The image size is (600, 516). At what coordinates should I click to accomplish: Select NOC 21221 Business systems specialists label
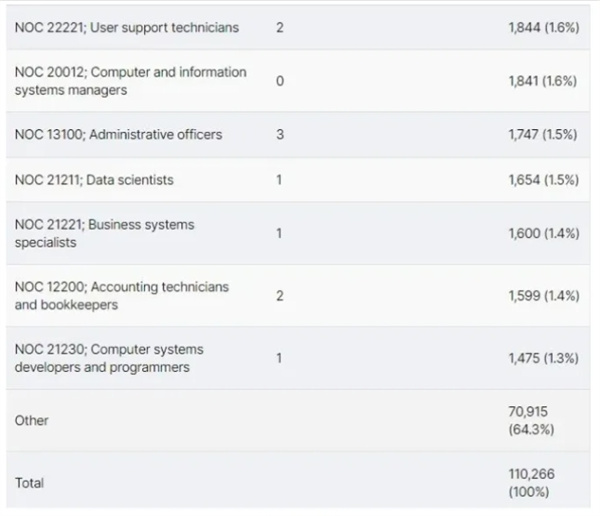[104, 233]
